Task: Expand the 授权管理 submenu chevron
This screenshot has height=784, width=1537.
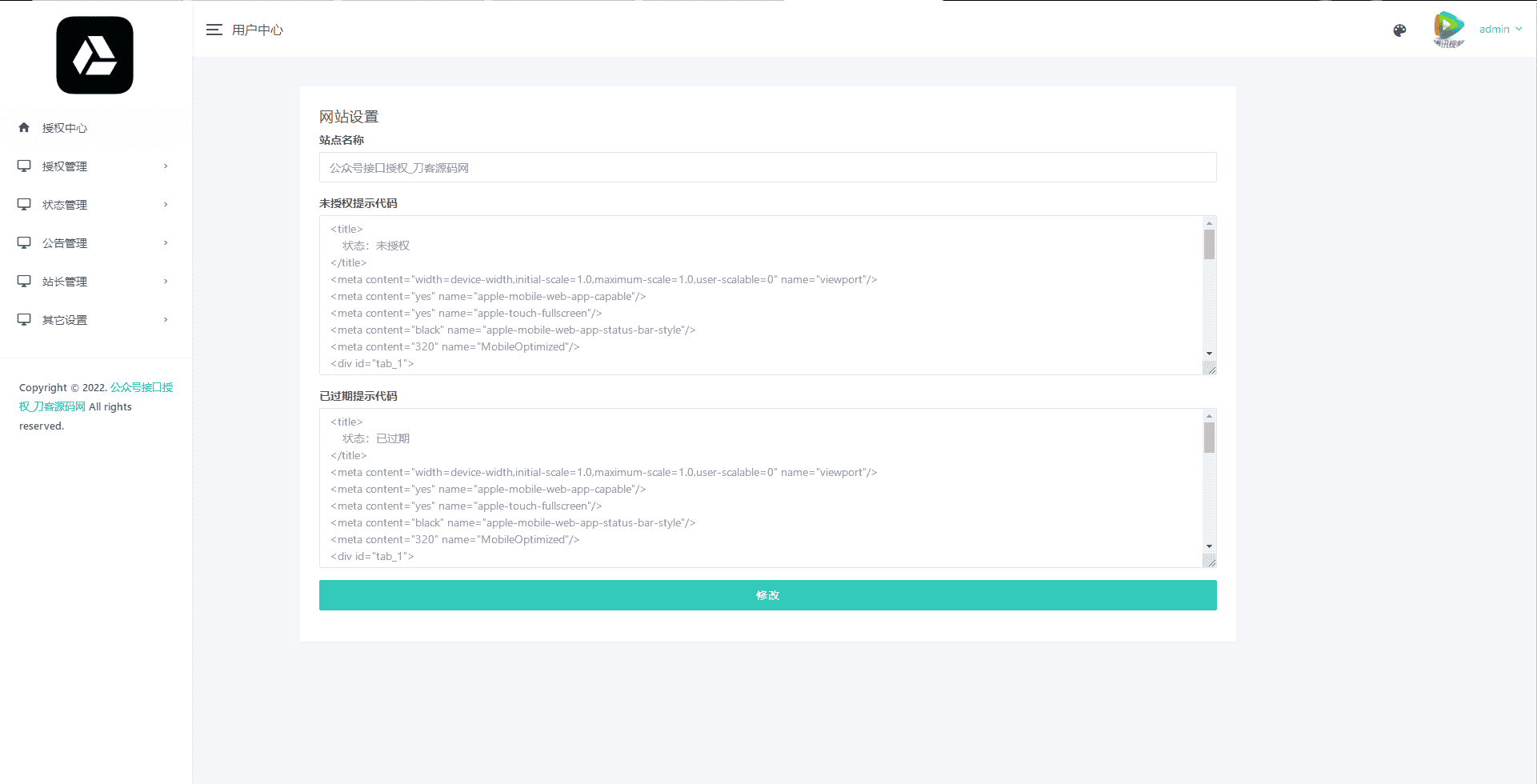Action: [x=166, y=166]
